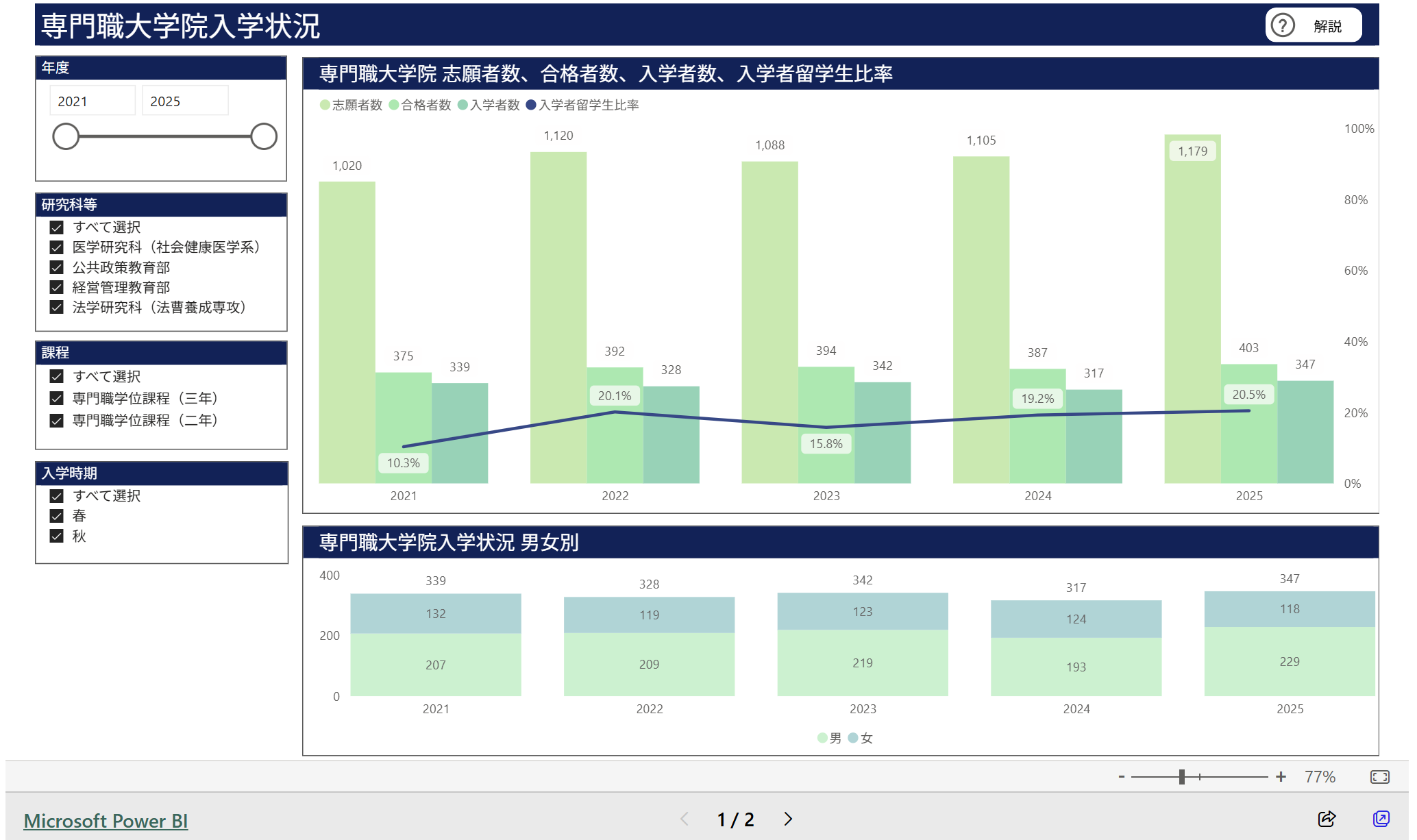
Task: Click the zoom-out minus icon
Action: coord(1122,776)
